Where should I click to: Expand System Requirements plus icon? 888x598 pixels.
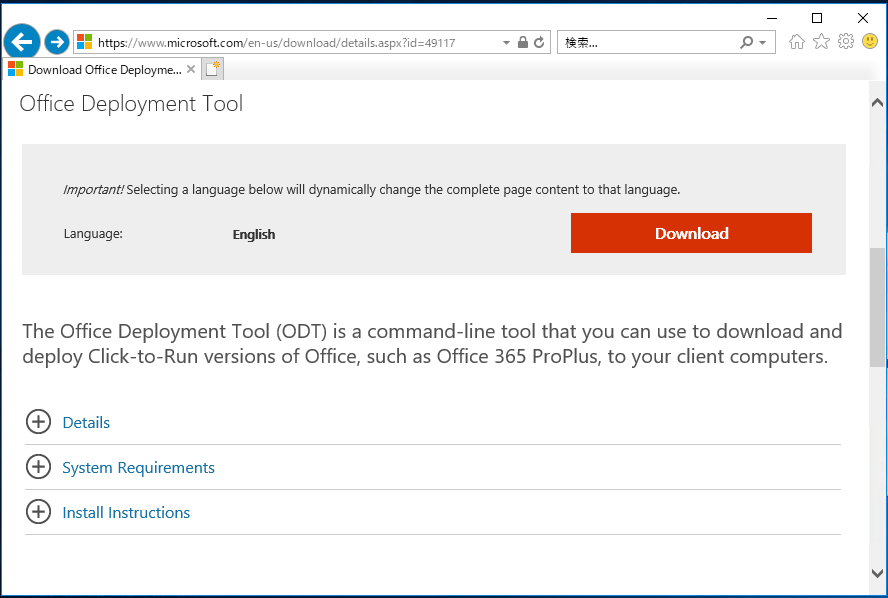(x=39, y=467)
